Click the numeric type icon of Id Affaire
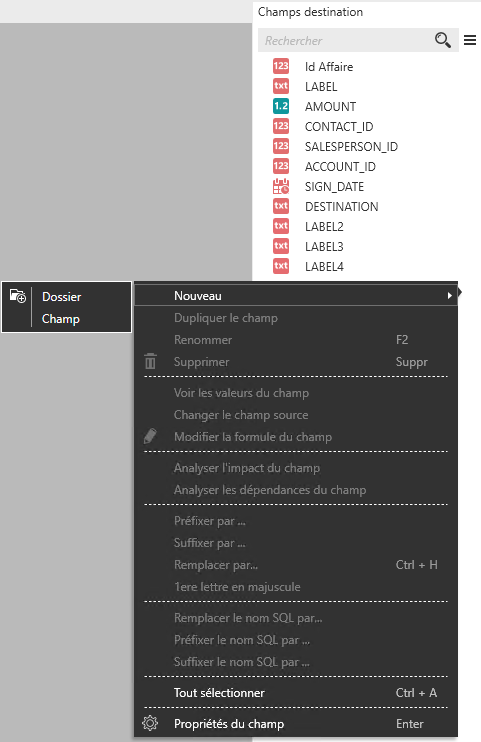481x742 pixels. [x=281, y=66]
